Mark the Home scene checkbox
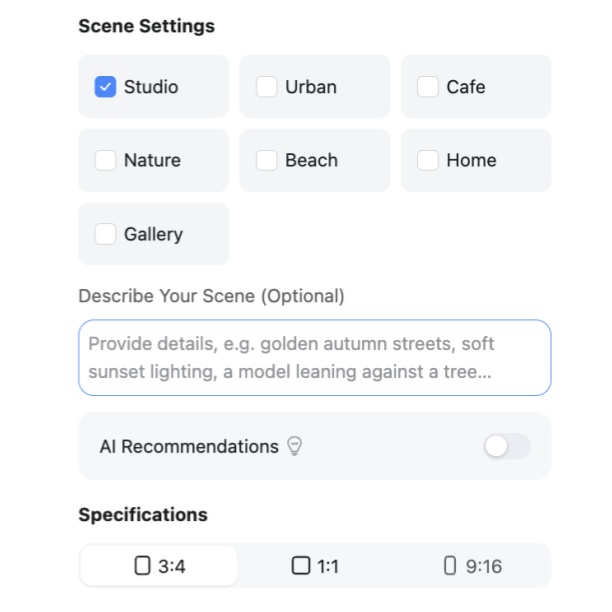Screen dimensions: 612x612 pos(428,160)
